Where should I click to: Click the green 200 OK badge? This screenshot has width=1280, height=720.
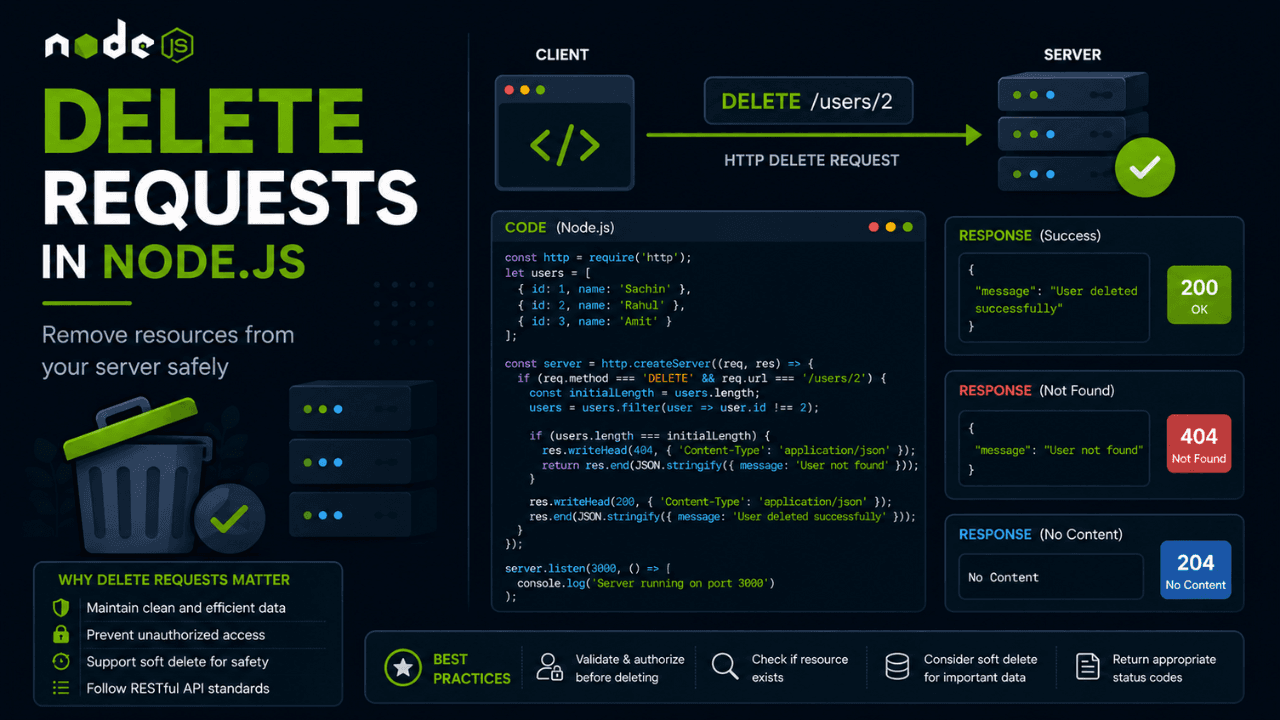tap(1199, 296)
